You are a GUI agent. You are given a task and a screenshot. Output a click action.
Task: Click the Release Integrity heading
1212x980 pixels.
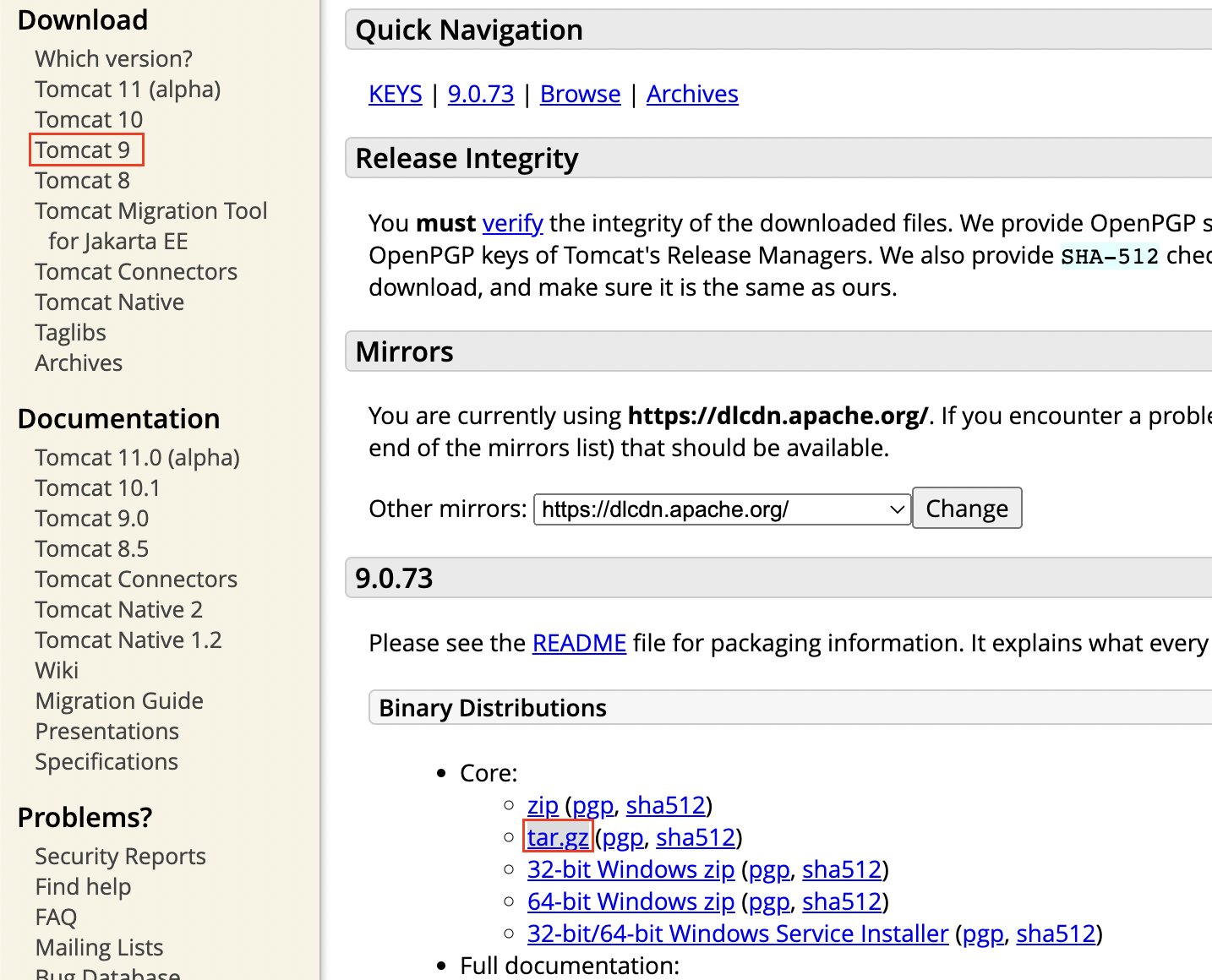467,158
